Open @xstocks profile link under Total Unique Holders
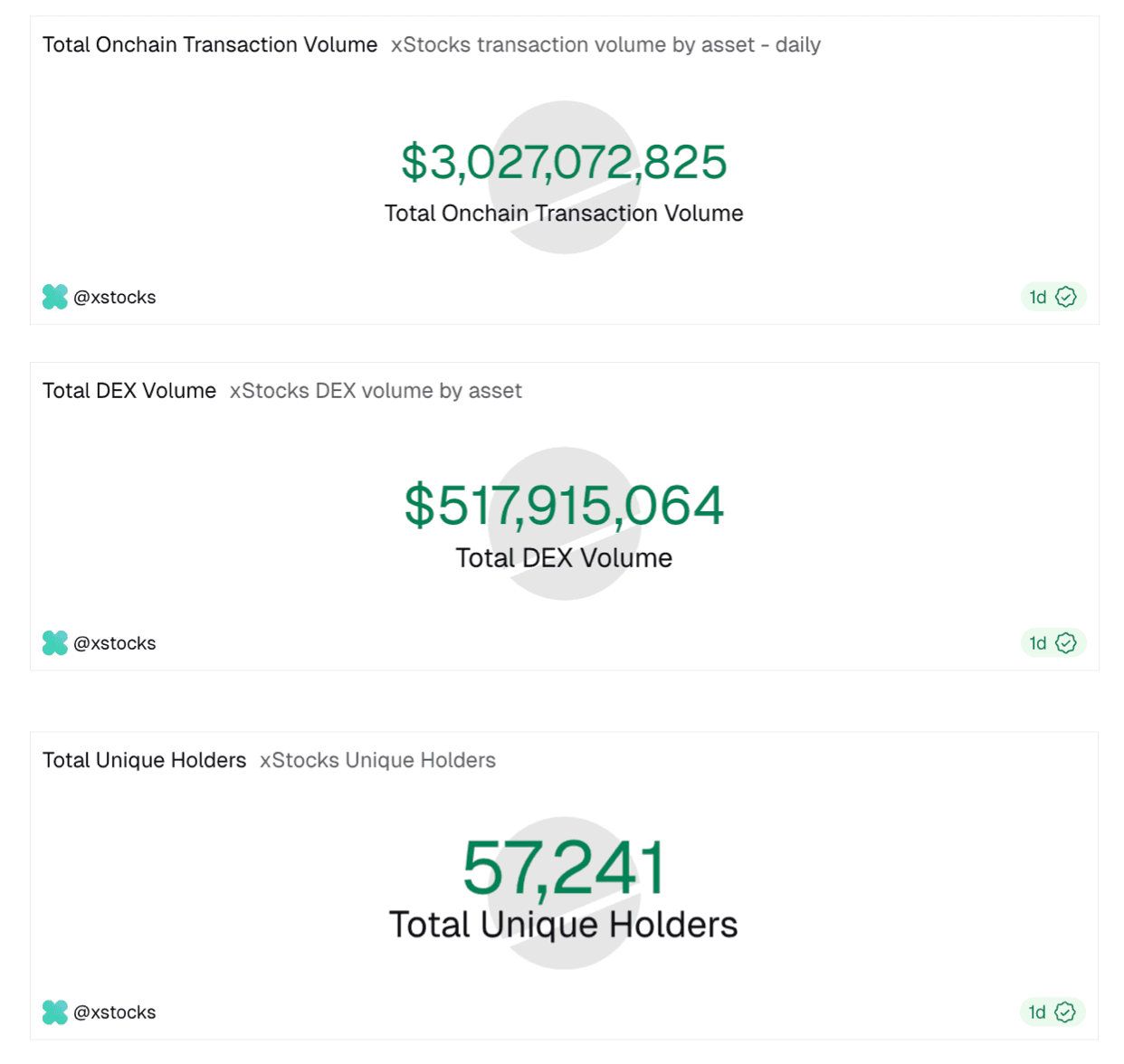The image size is (1124, 1064). 115,1012
